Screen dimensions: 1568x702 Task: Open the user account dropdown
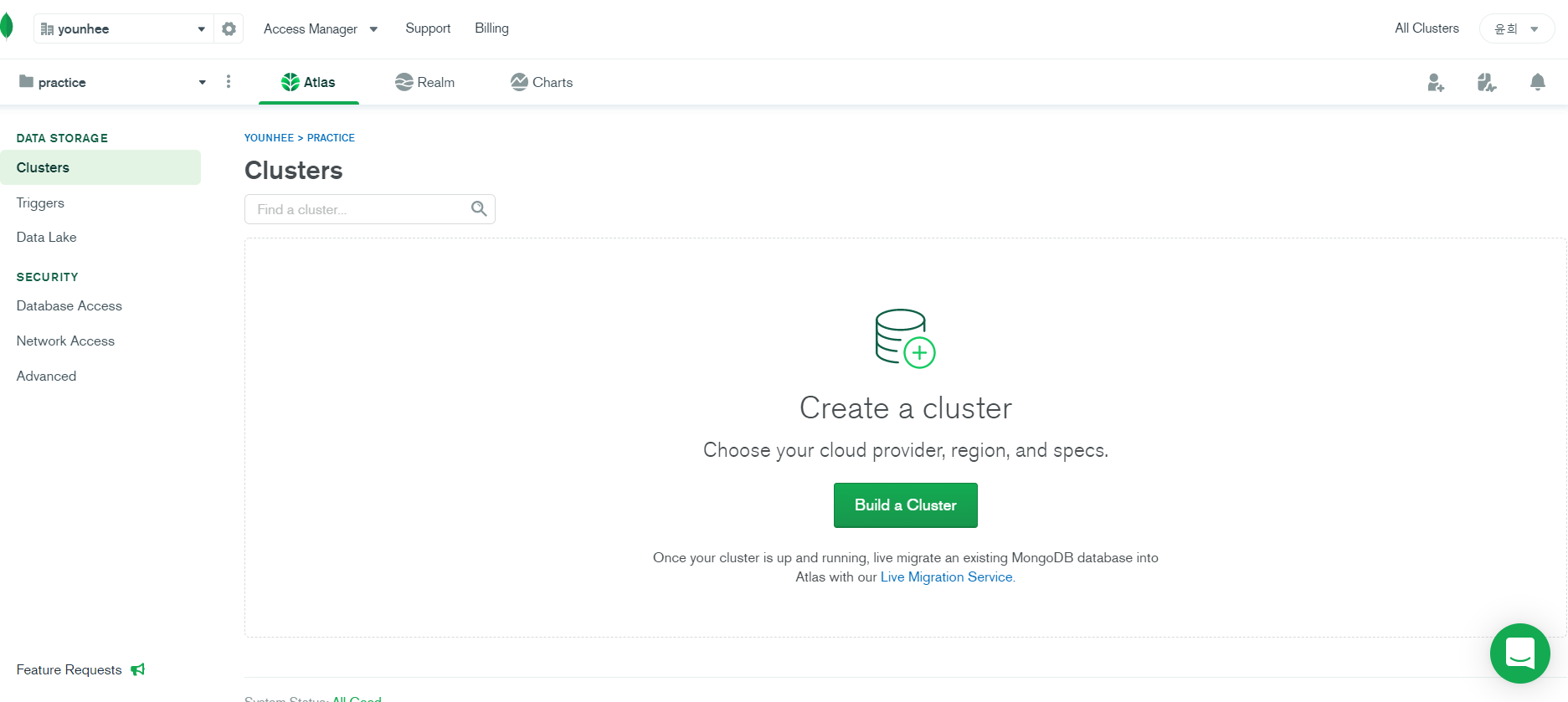pos(1517,28)
